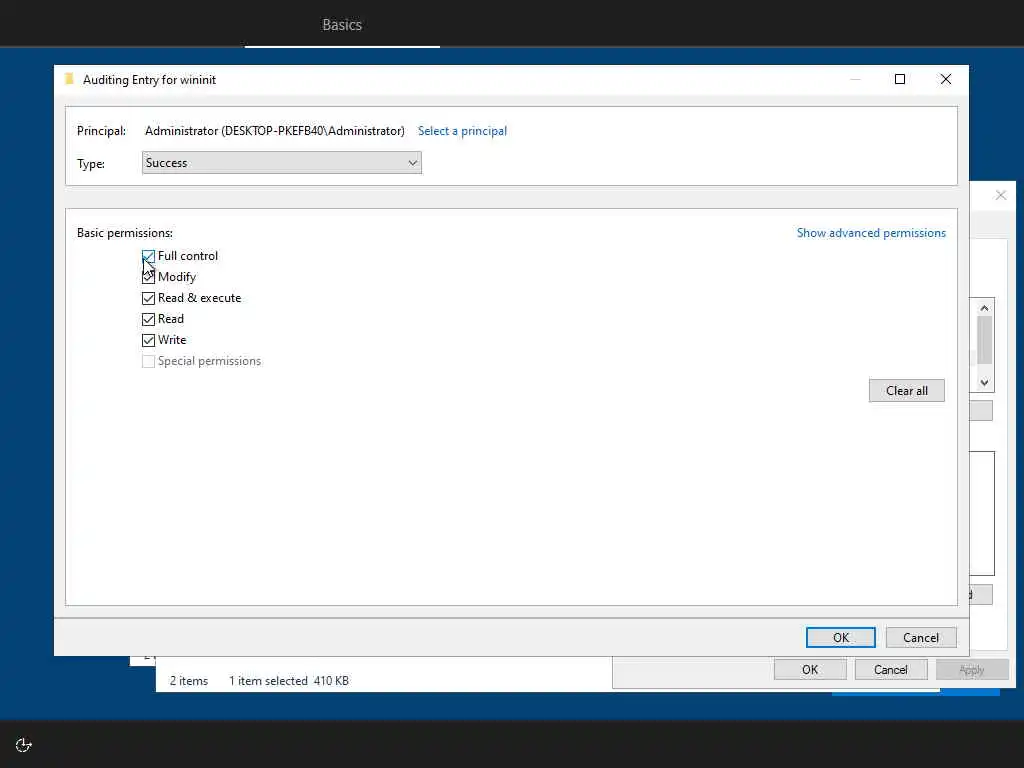The image size is (1024, 768).
Task: Cancel the Auditing Entry dialog
Action: [921, 637]
